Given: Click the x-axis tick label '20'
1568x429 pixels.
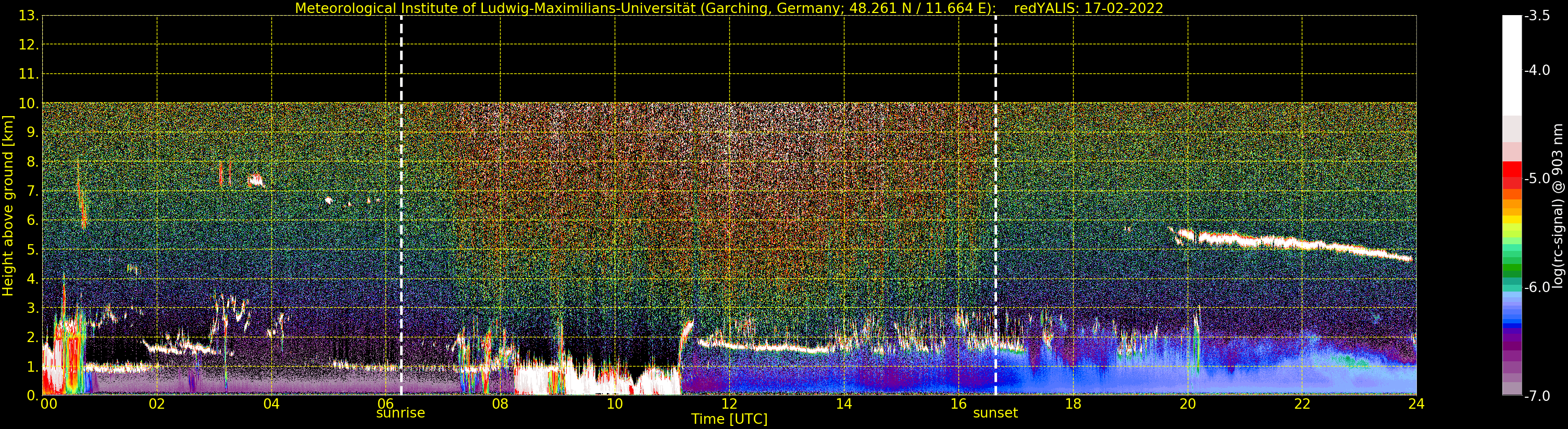Looking at the screenshot, I should [x=1188, y=404].
